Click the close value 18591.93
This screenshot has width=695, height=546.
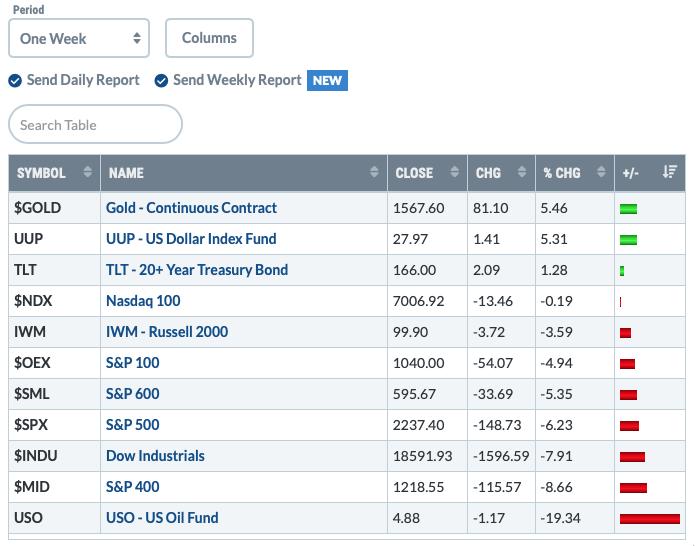[x=422, y=456]
